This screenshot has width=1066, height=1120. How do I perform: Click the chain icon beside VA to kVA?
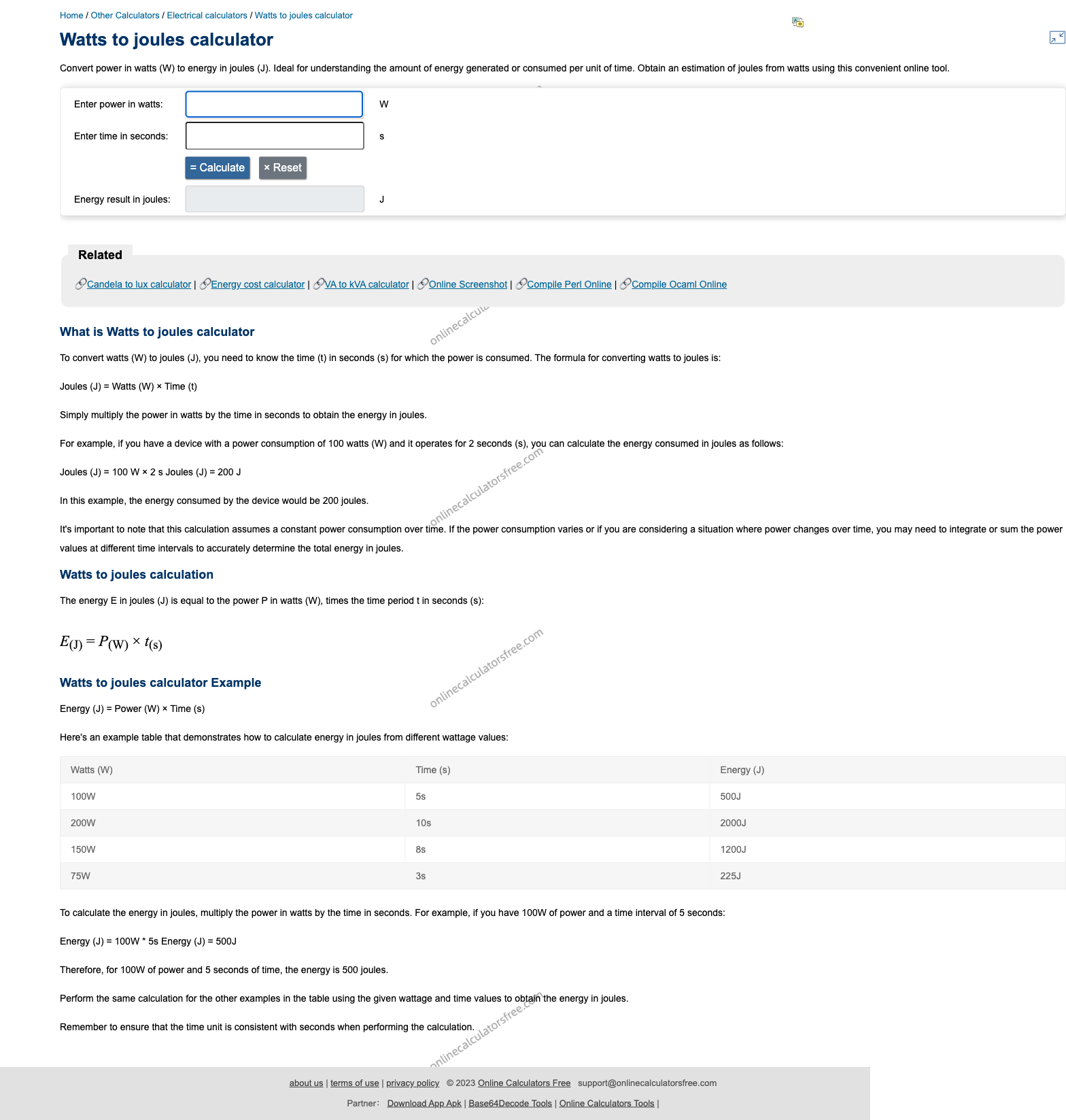click(319, 284)
